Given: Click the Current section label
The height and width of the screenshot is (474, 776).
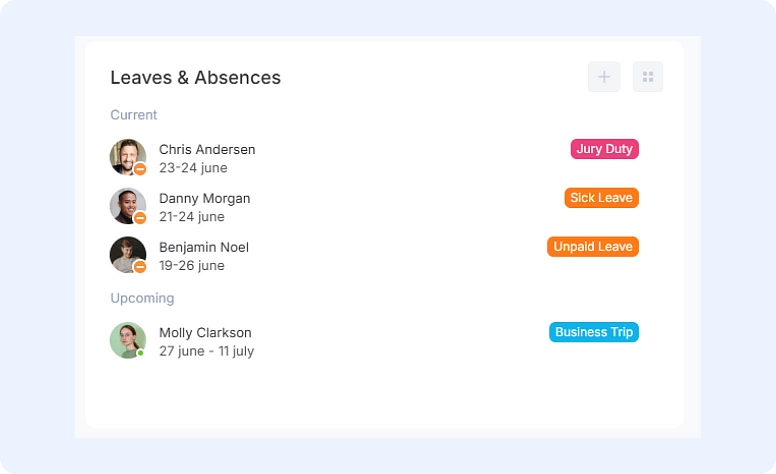Looking at the screenshot, I should [x=134, y=115].
